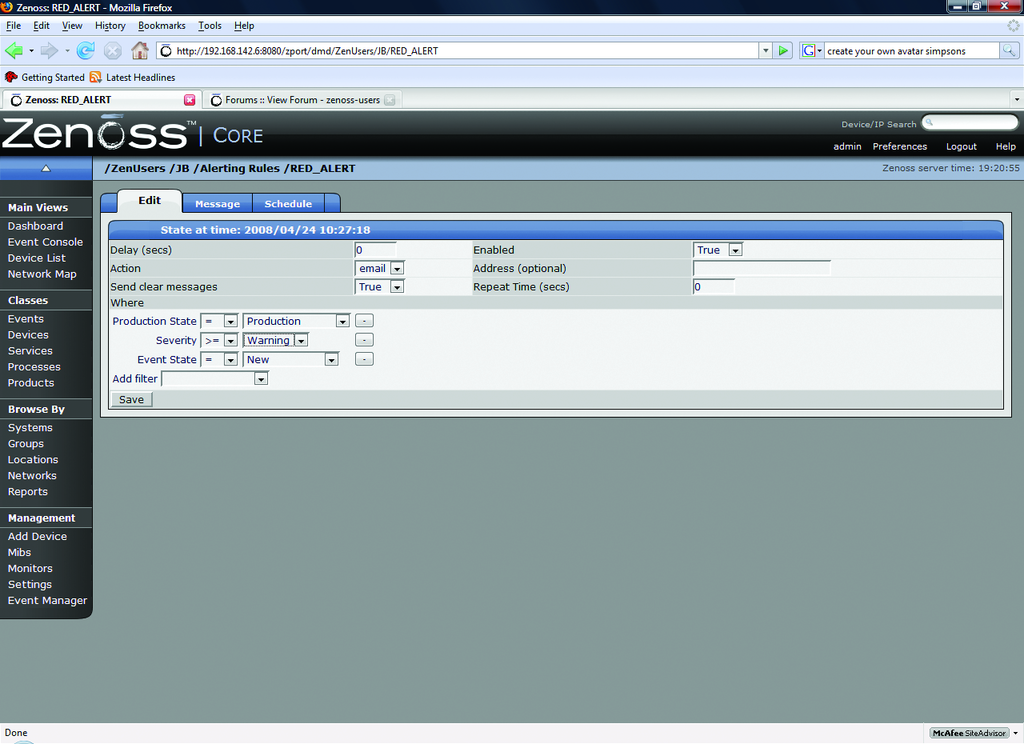
Task: Open the Severity level Warning dropdown
Action: pos(300,341)
